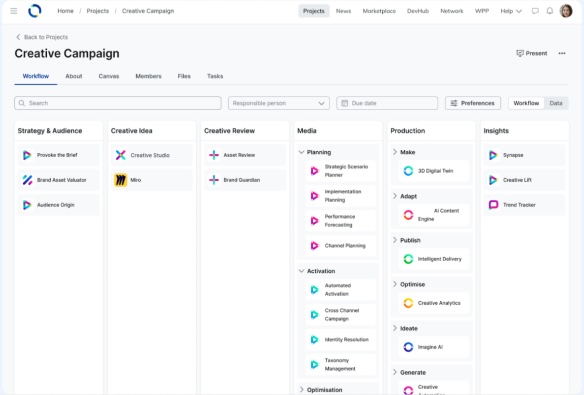Open Network in top navigation
584x395 pixels.
point(452,11)
